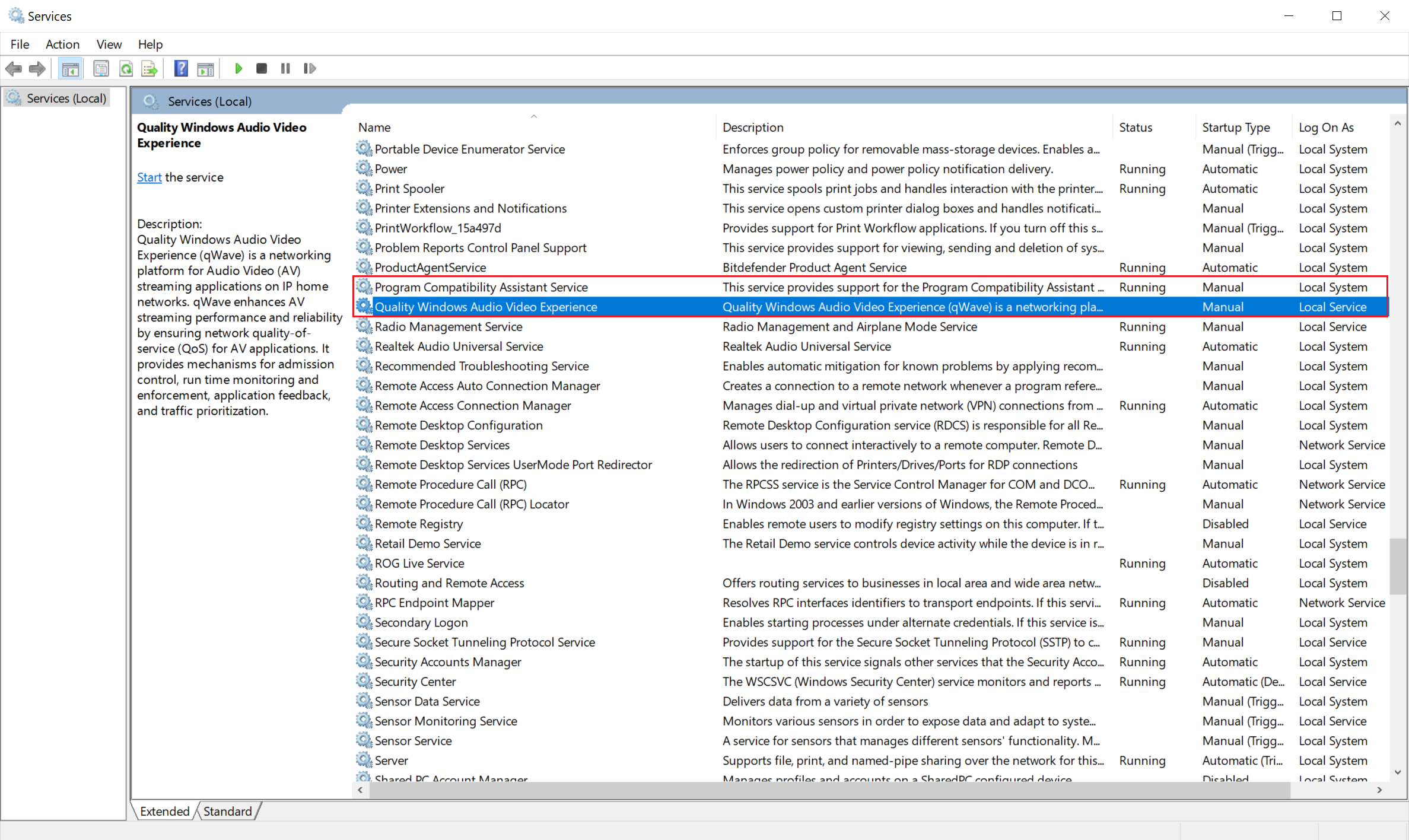Click the Export List toolbar icon
This screenshot has width=1409, height=840.
point(150,69)
